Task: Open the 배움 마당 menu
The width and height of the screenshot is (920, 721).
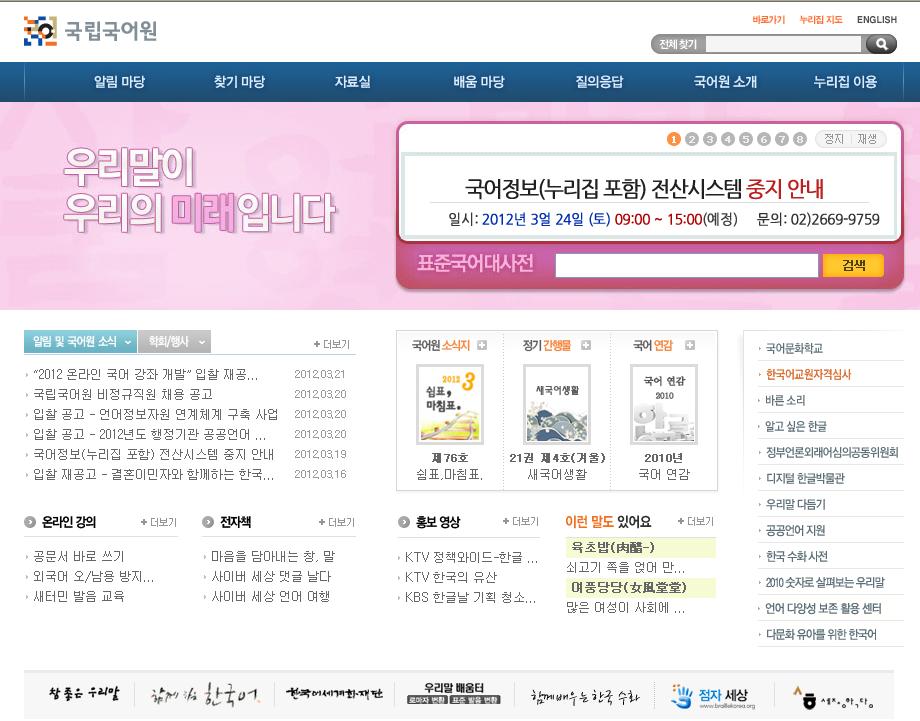Action: pos(479,82)
